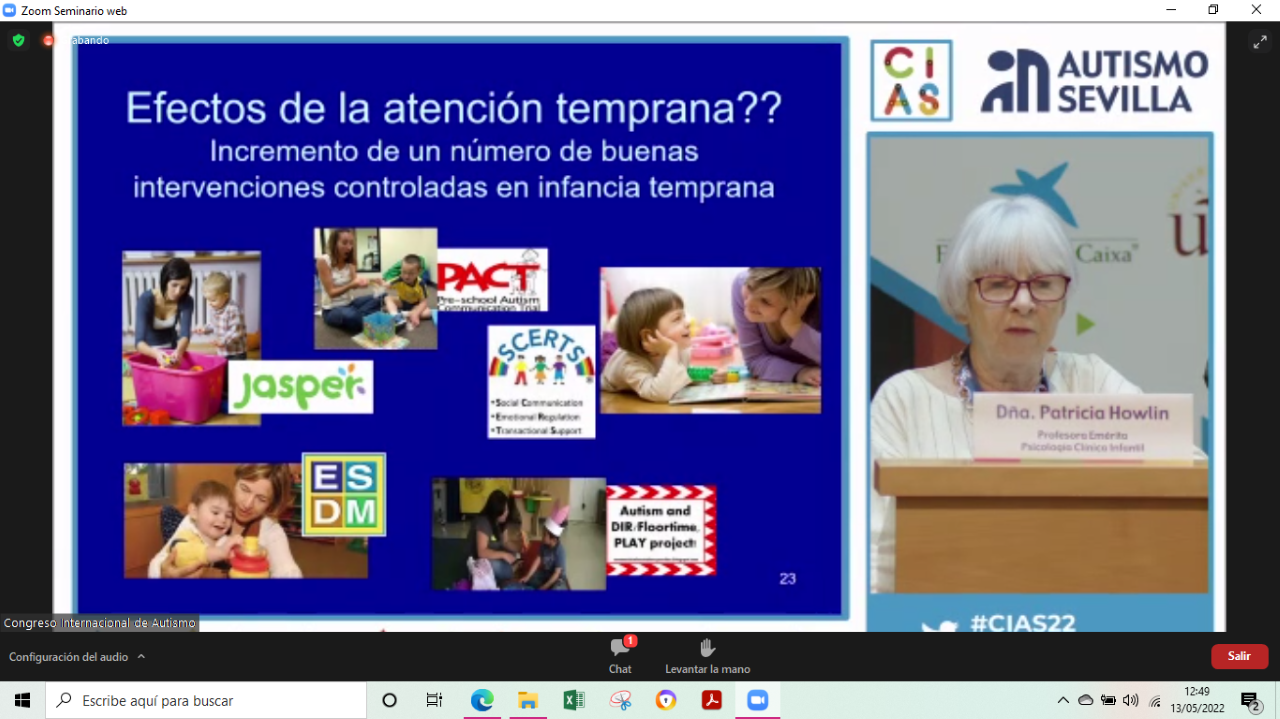This screenshot has width=1280, height=719.
Task: Click photo of woman and child with pink basket
Action: pos(191,338)
